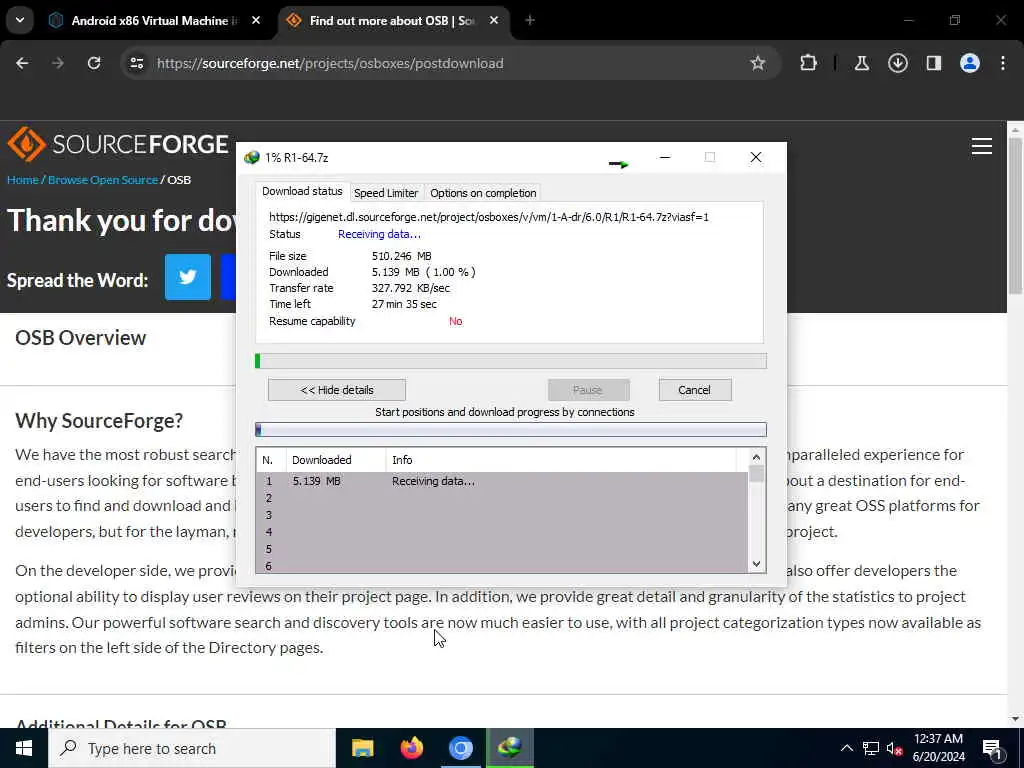This screenshot has height=768, width=1024.
Task: Click the connections progress bar
Action: click(x=511, y=429)
